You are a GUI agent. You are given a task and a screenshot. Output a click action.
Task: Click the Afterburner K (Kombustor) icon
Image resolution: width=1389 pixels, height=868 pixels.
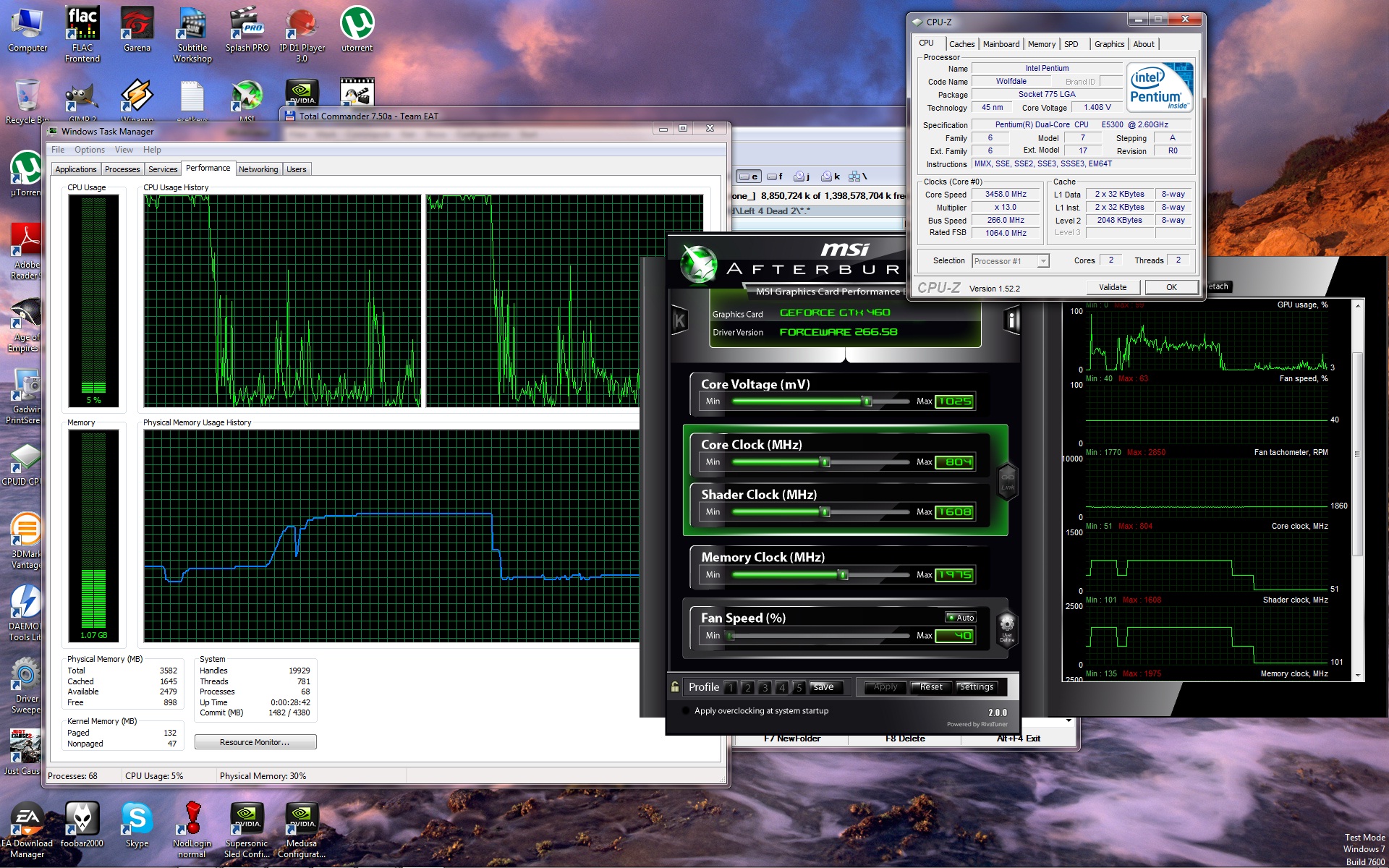(679, 320)
